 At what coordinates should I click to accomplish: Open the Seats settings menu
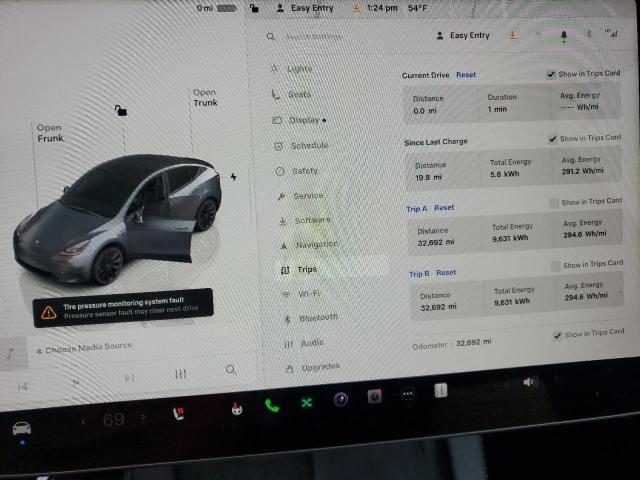click(292, 94)
